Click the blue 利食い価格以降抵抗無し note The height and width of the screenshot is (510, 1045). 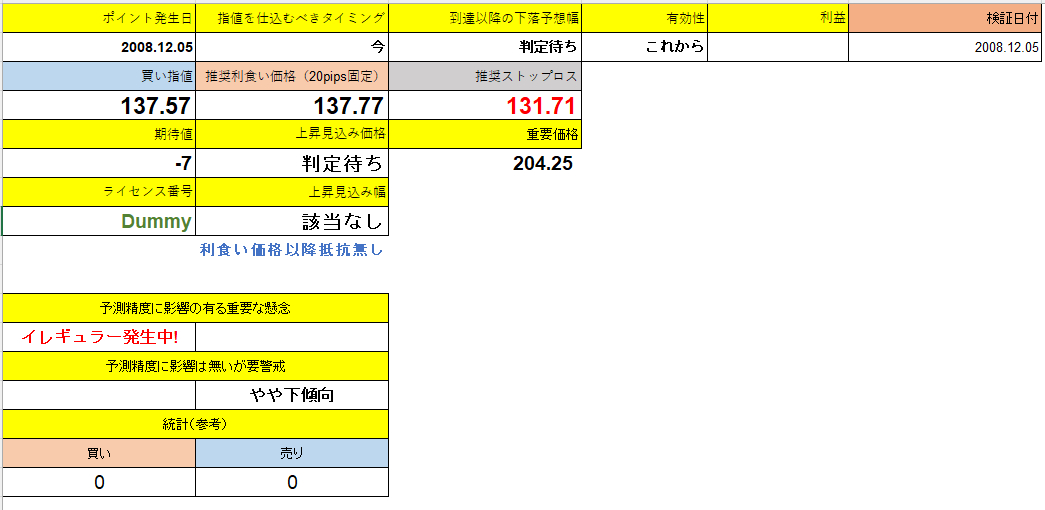292,250
